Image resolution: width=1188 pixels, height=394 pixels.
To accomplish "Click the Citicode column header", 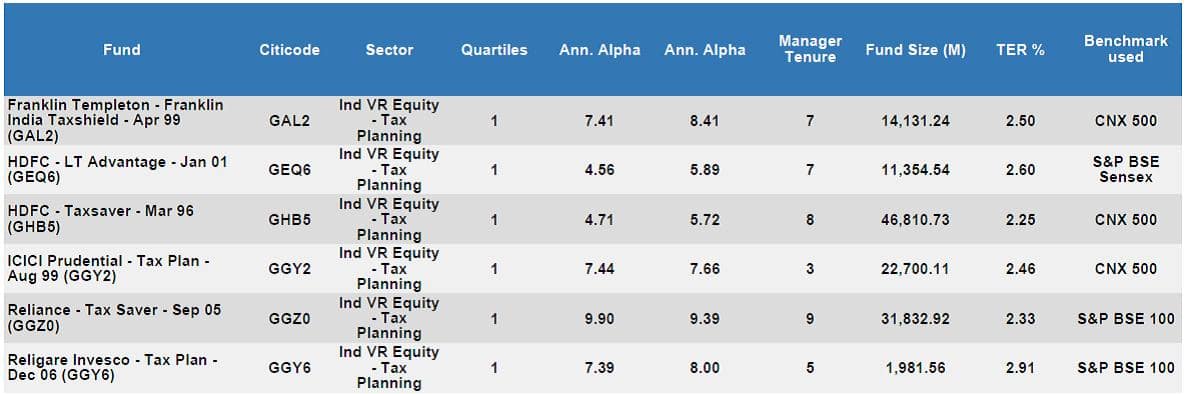I will point(289,50).
